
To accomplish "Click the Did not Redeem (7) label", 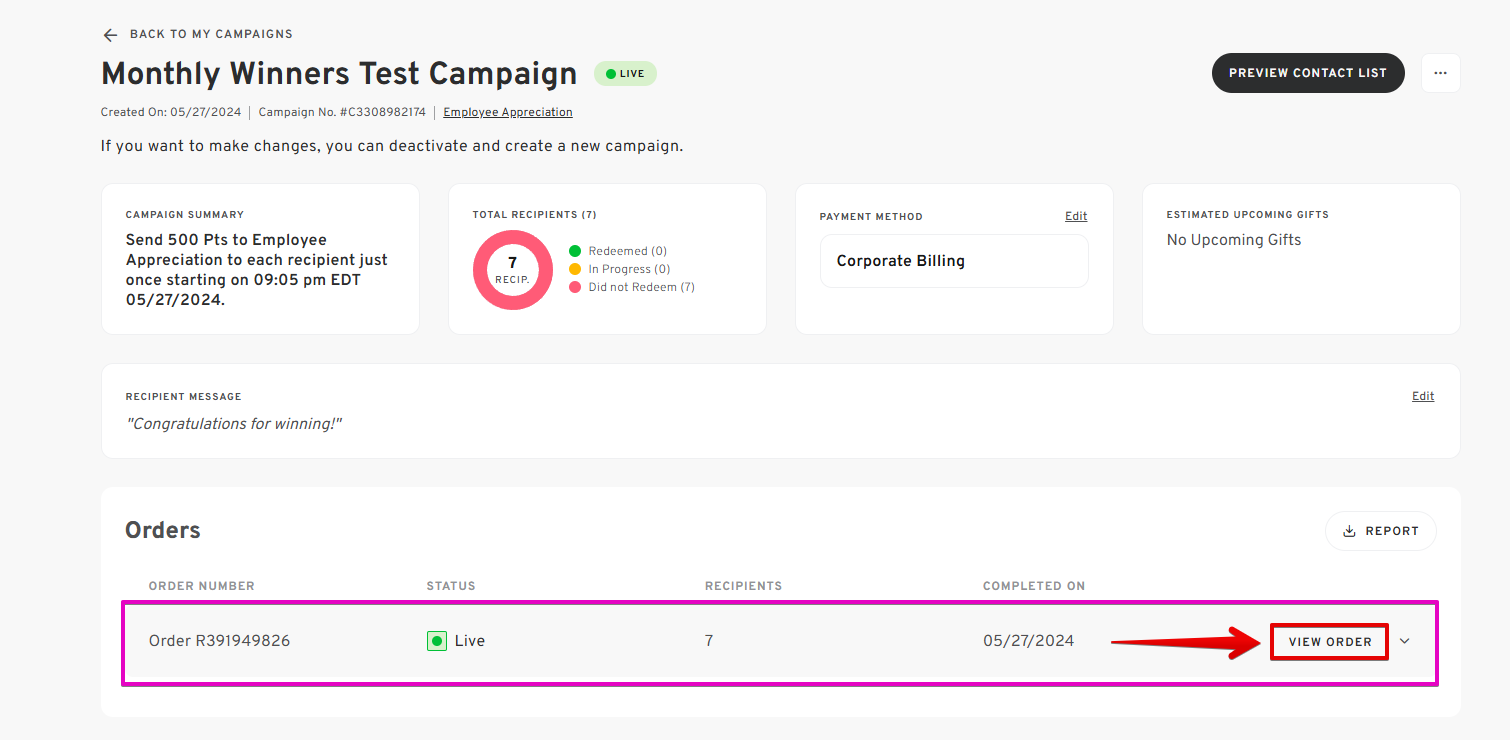I will 642,287.
